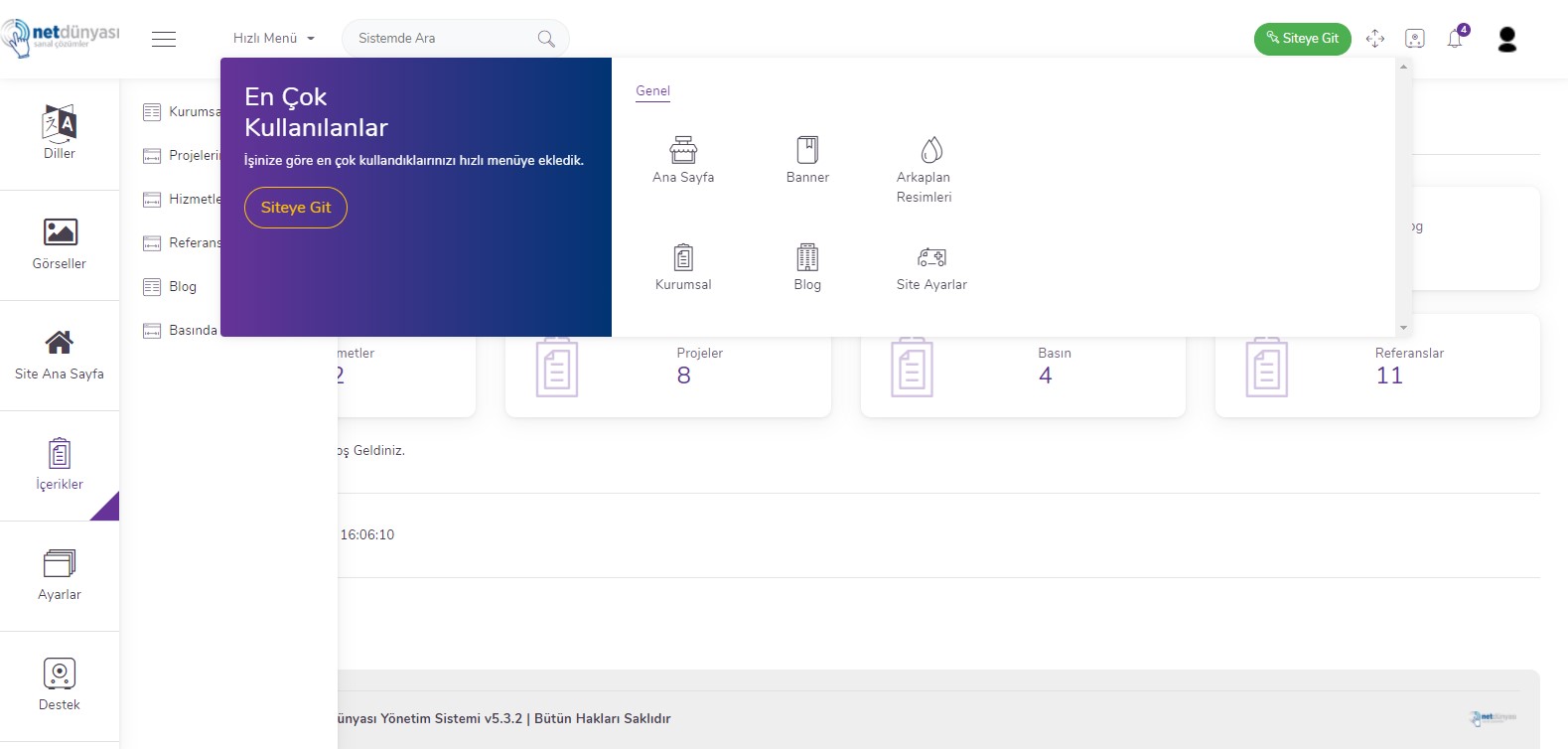Click the netdünyası logo

pyautogui.click(x=60, y=38)
